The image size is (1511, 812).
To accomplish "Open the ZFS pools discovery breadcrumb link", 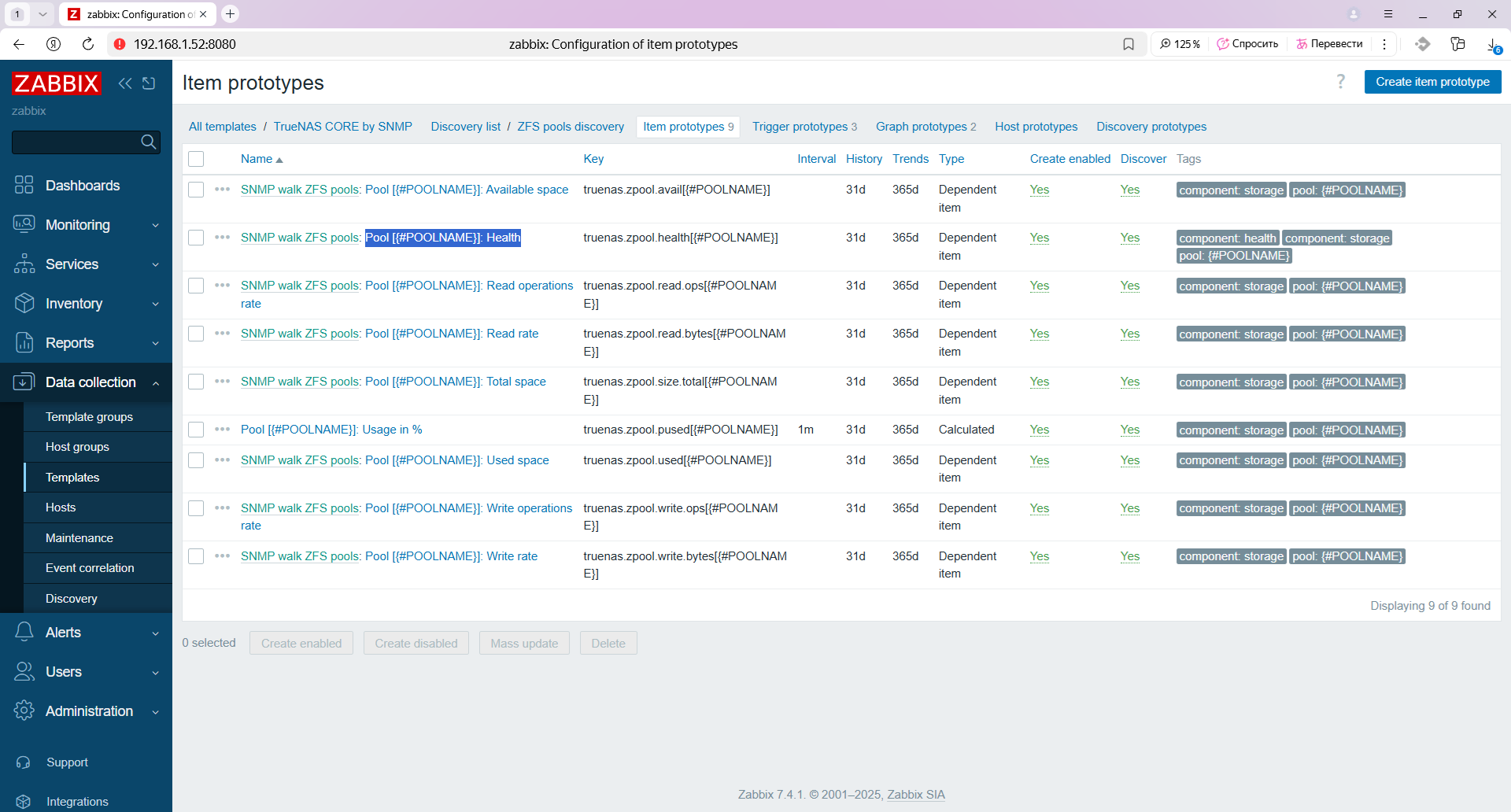I will point(571,127).
